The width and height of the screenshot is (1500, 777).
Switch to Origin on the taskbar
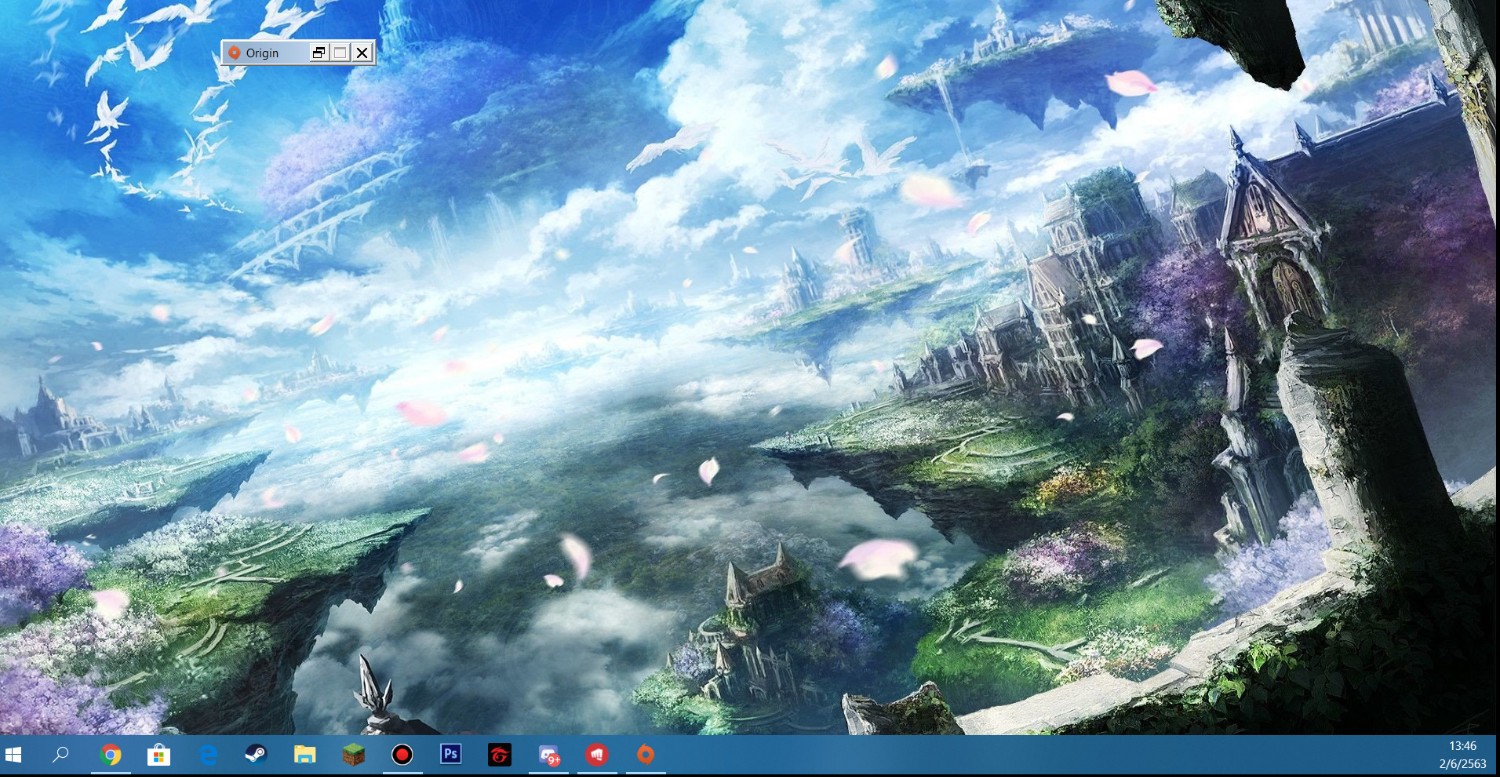coord(646,754)
